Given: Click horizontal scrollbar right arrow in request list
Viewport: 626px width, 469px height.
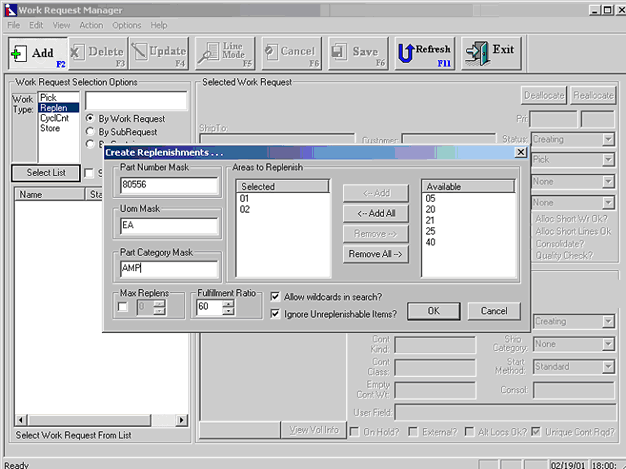Looking at the screenshot, I should pyautogui.click(x=182, y=420).
